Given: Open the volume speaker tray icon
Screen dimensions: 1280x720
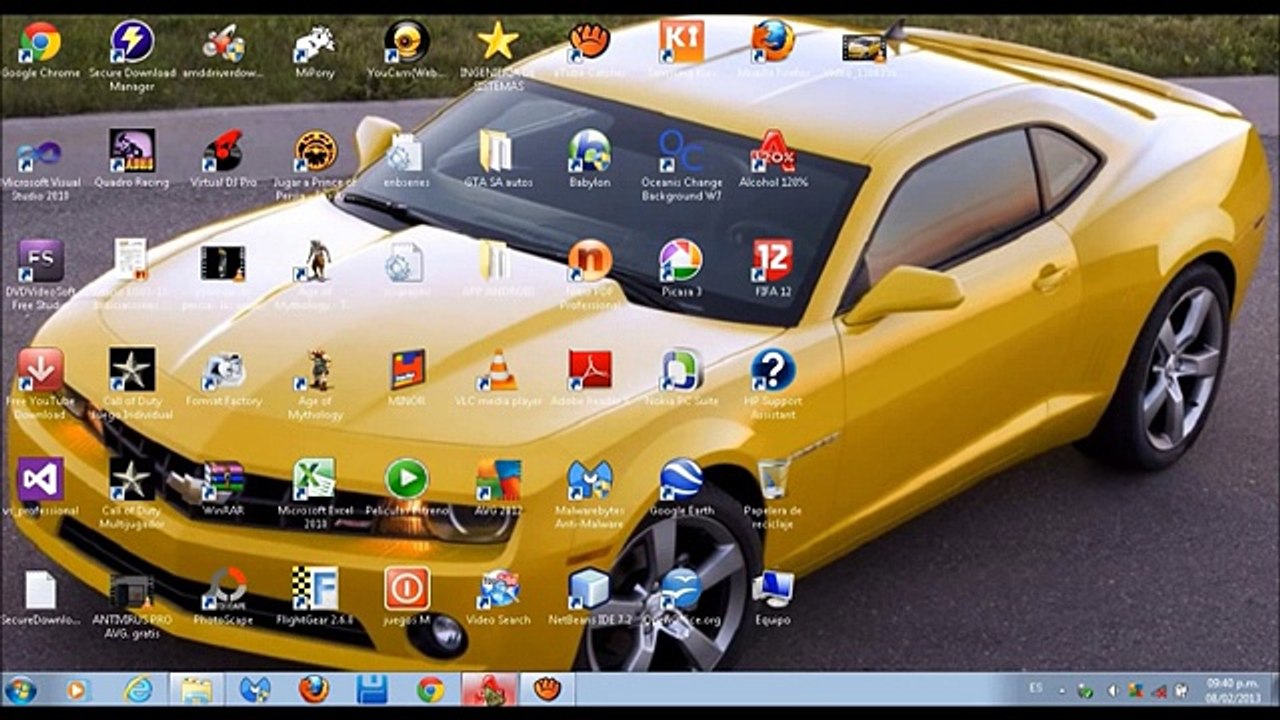Looking at the screenshot, I should point(1111,690).
